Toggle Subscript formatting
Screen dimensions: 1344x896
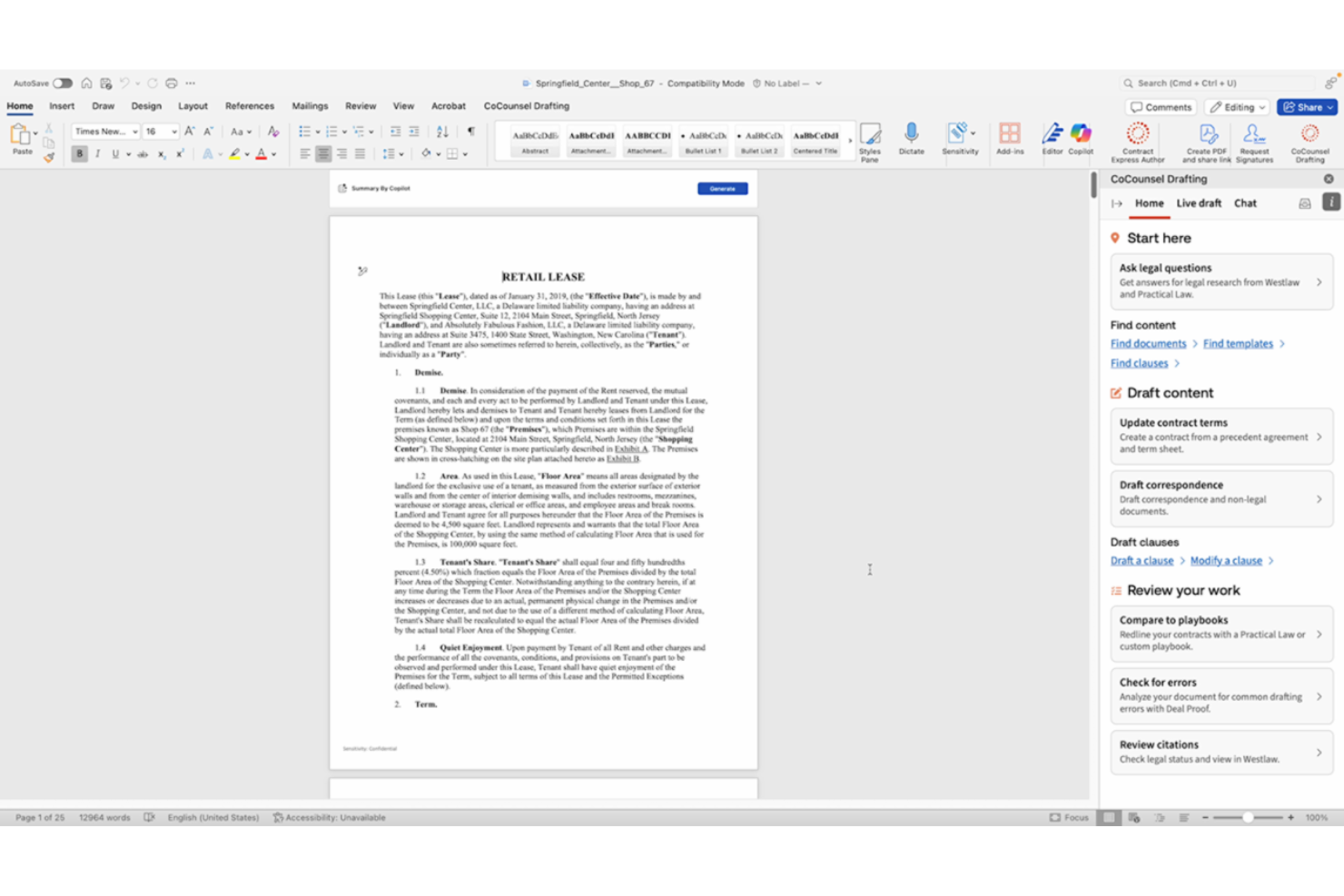pyautogui.click(x=162, y=154)
